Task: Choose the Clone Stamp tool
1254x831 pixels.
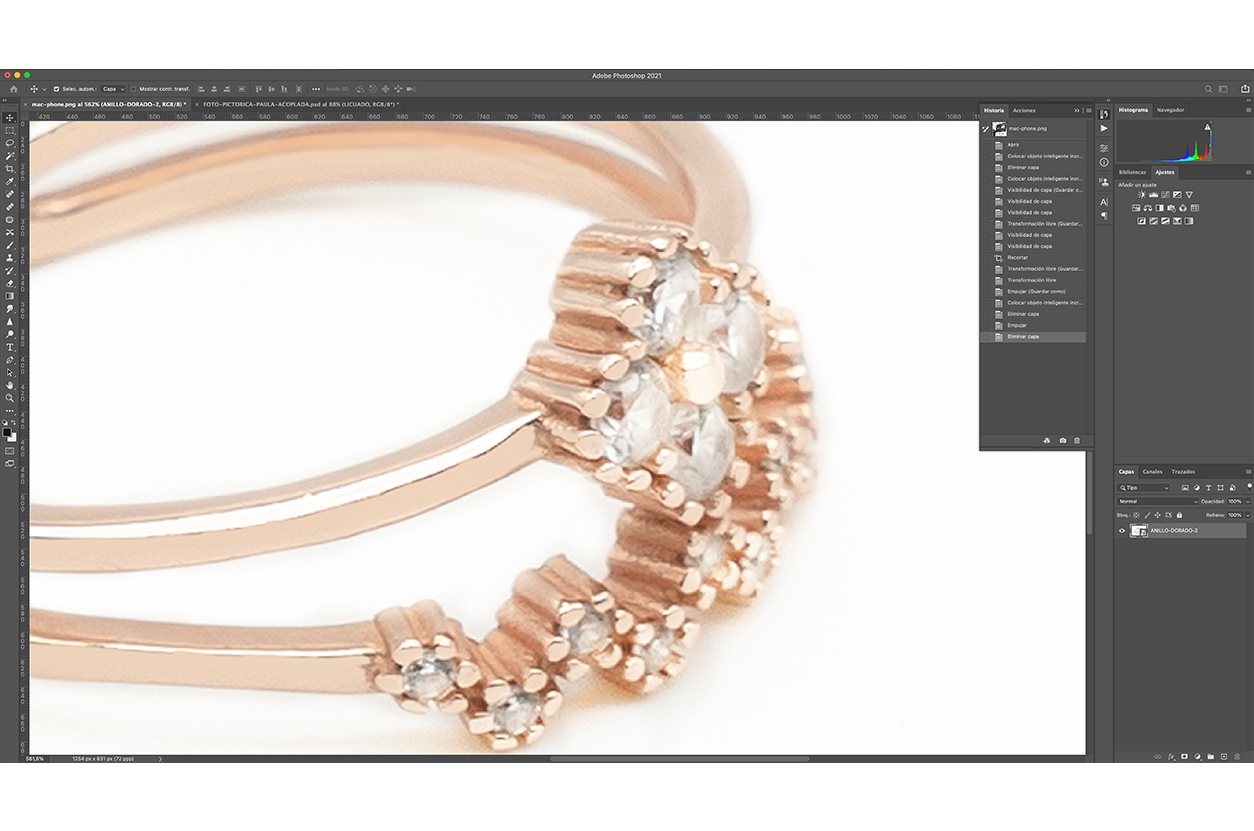Action: click(x=10, y=258)
